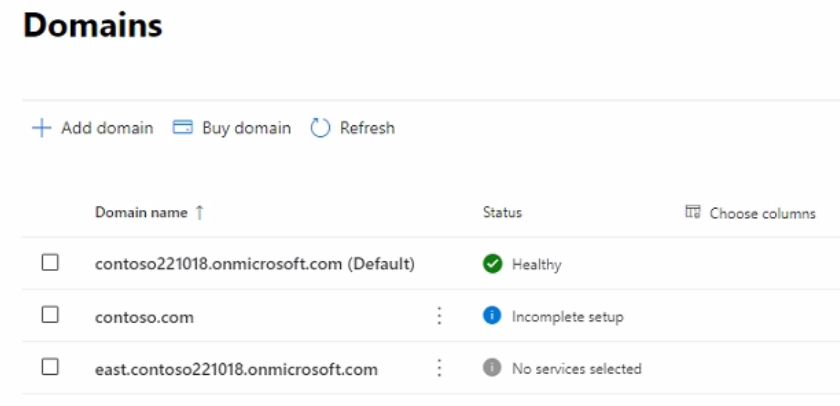
Task: Click the Buy domain button label
Action: click(246, 128)
